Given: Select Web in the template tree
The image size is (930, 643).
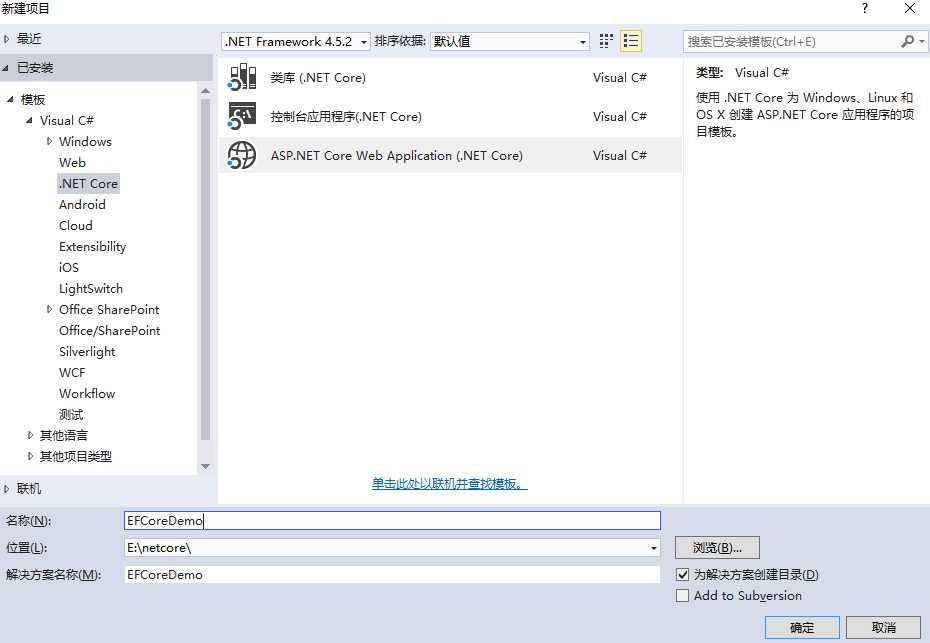Looking at the screenshot, I should coord(72,163).
